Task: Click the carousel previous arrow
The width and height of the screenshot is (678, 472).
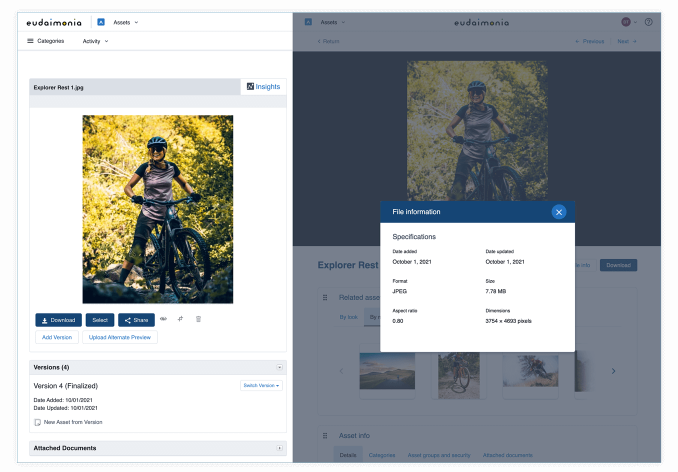Action: click(342, 371)
